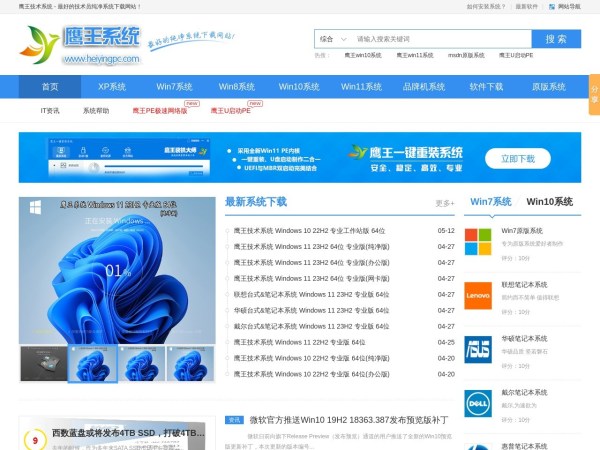Screen dimensions: 600x450
Task: Switch to the Win7系统 tab
Action: pos(491,201)
